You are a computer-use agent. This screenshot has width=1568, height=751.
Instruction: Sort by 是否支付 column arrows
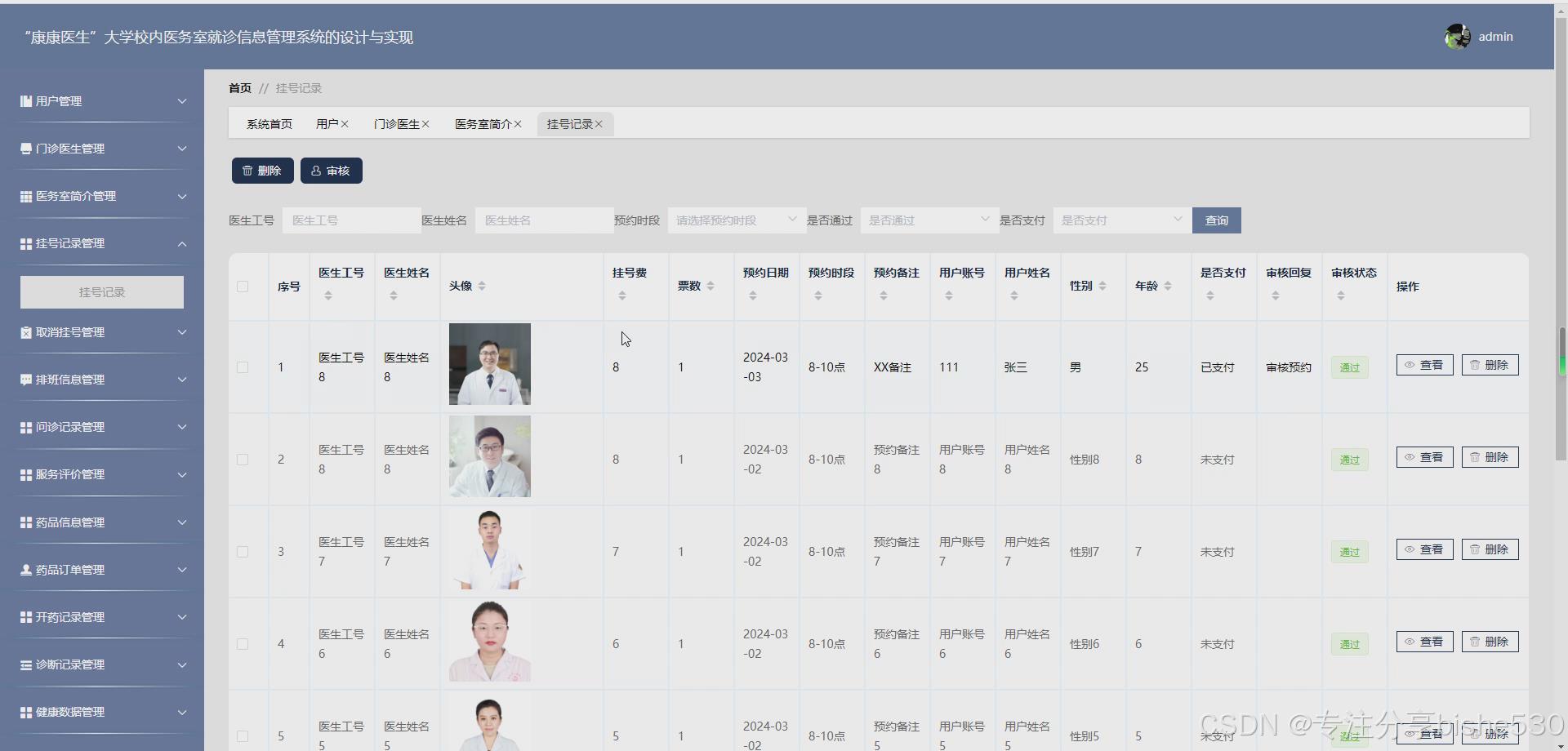tap(1210, 296)
